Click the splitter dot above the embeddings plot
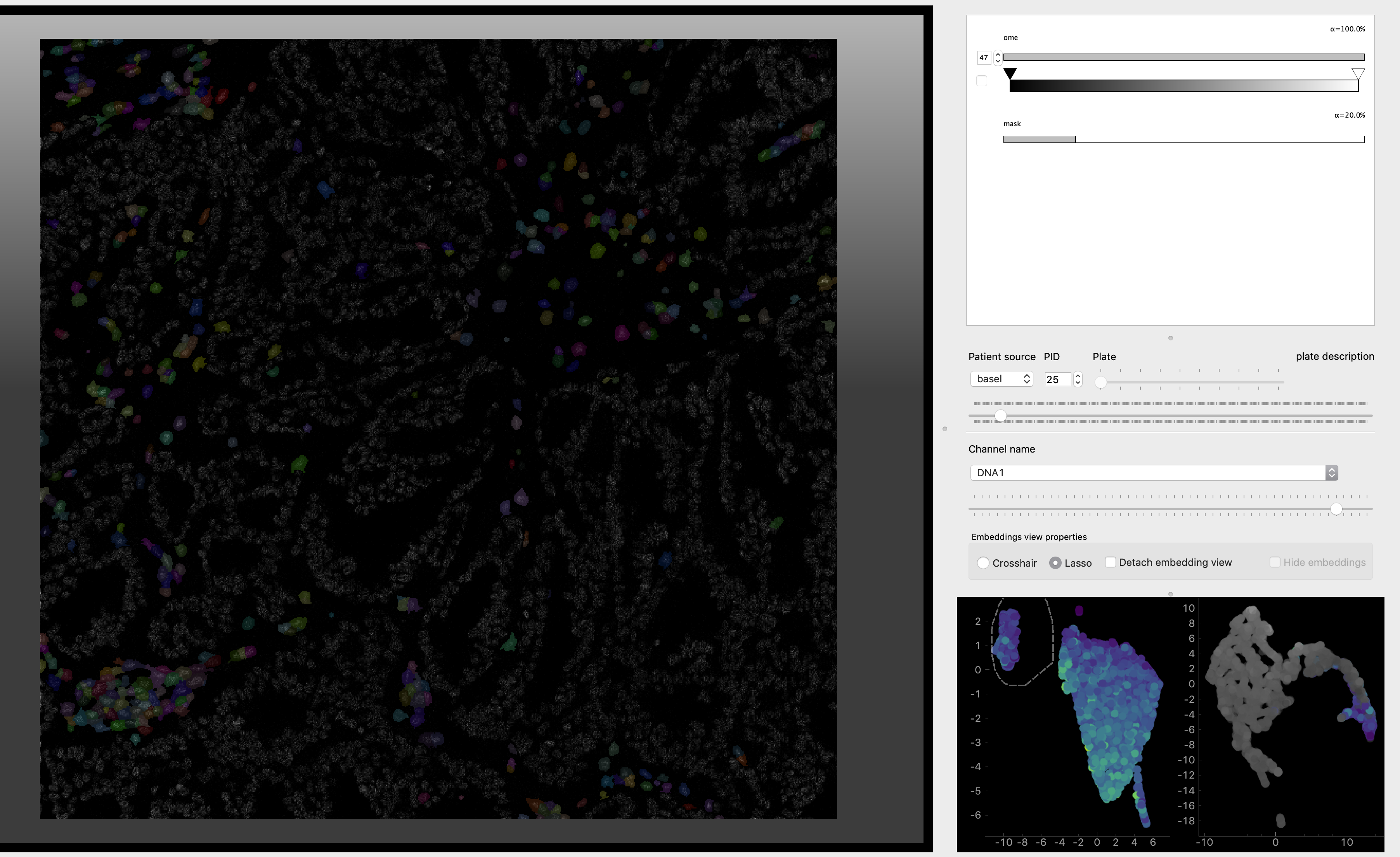The image size is (1400, 857). pos(1170,594)
